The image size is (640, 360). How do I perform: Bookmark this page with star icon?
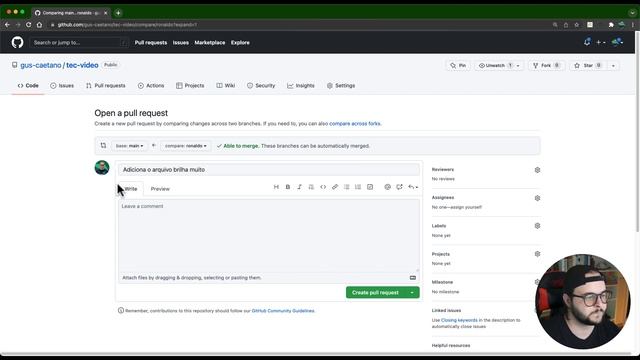(x=576, y=24)
